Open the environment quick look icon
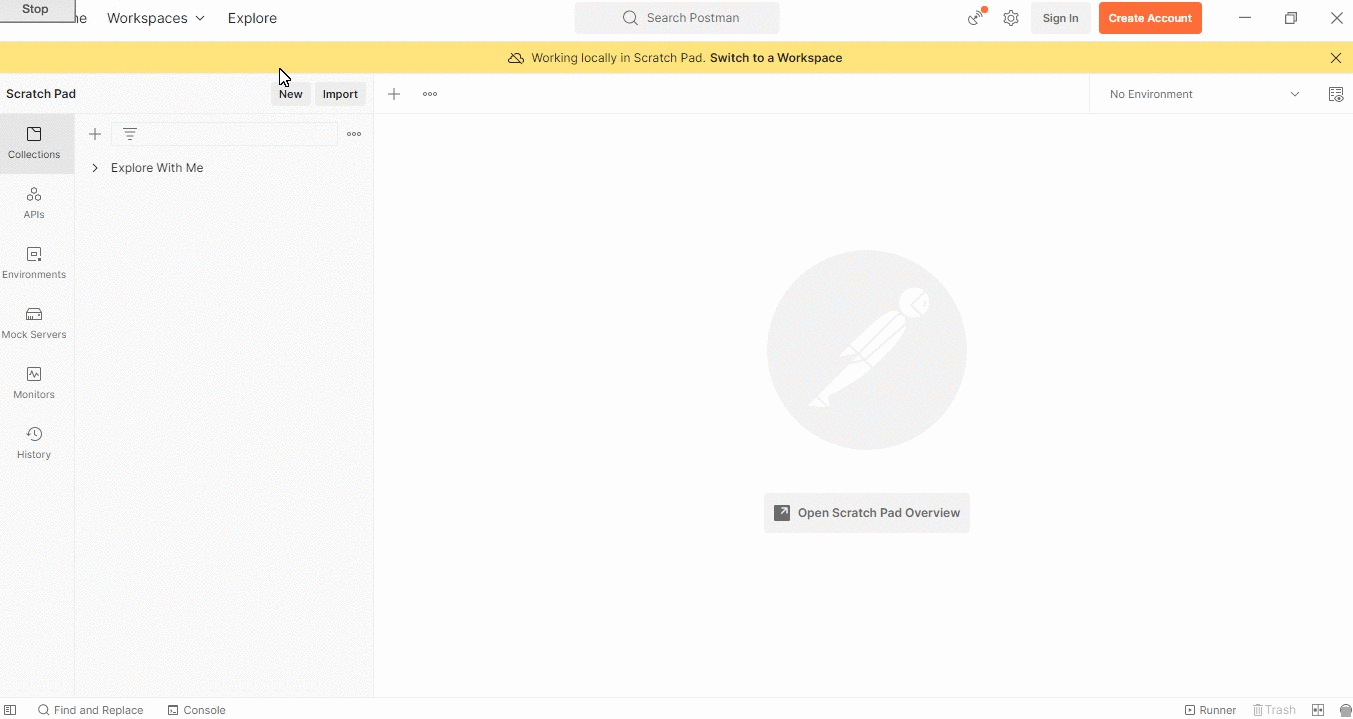 pos(1335,94)
